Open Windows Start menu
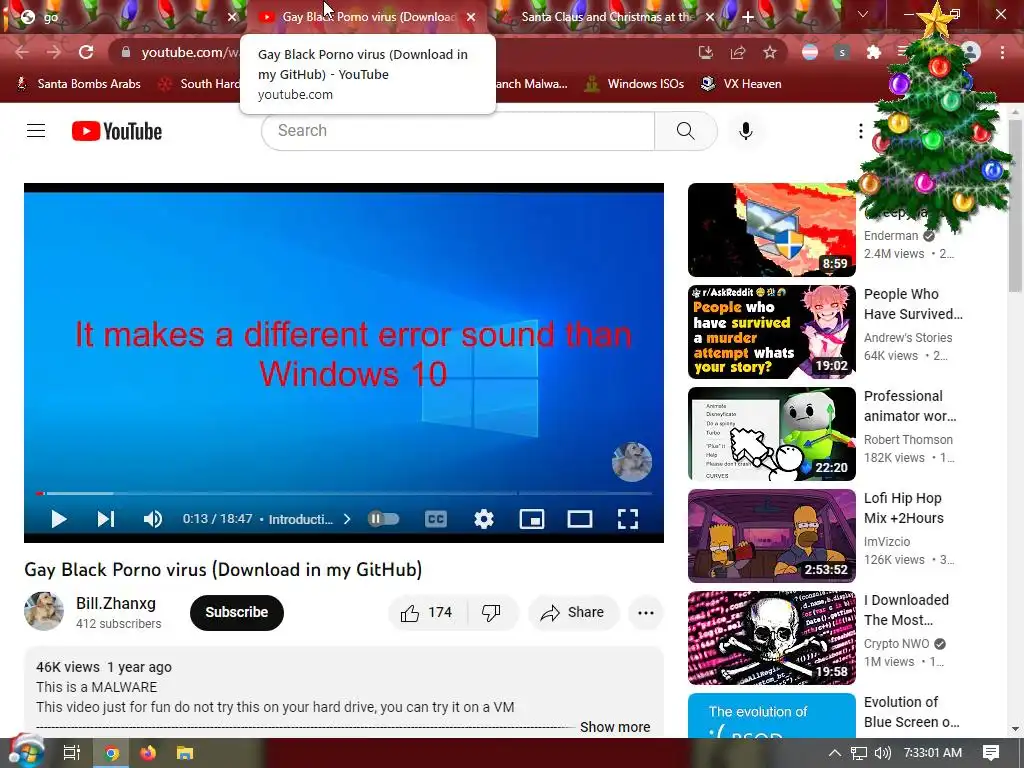Viewport: 1024px width, 768px height. coord(25,752)
